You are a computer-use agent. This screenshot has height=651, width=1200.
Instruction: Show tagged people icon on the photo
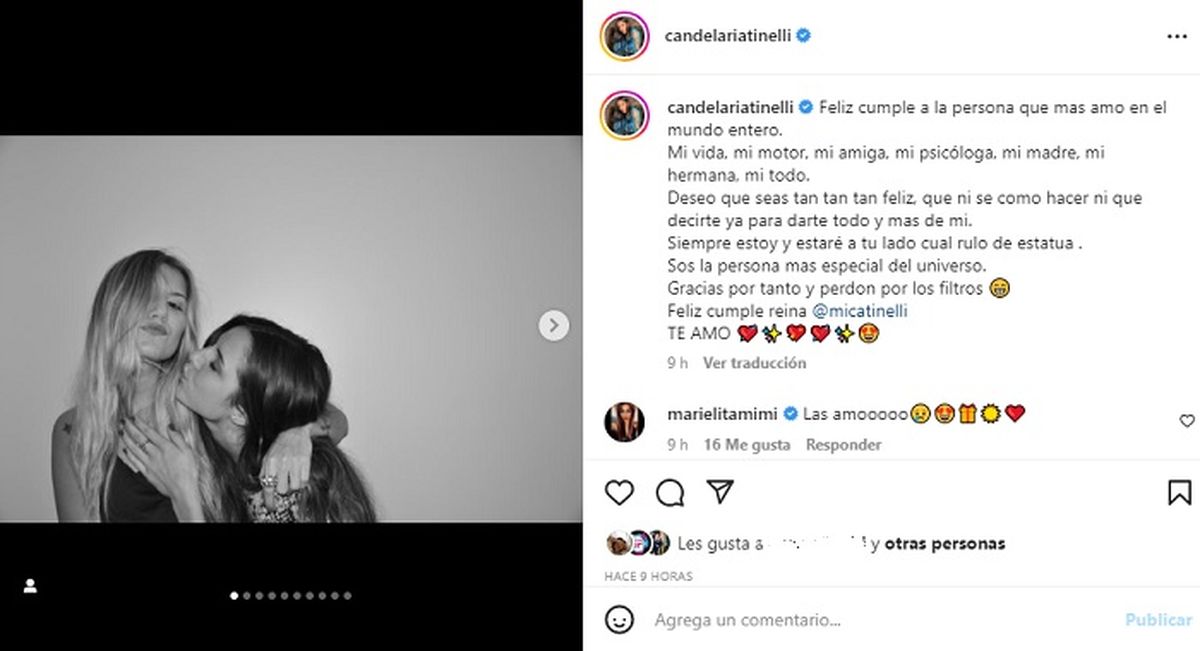pos(30,586)
